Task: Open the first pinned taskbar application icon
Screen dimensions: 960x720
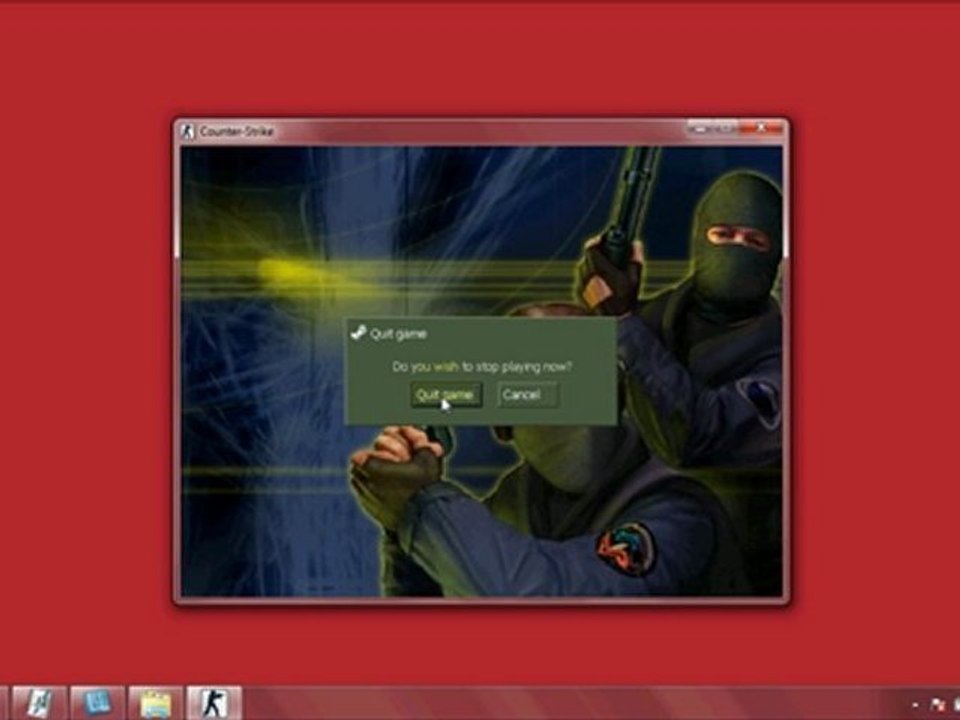Action: [39, 703]
